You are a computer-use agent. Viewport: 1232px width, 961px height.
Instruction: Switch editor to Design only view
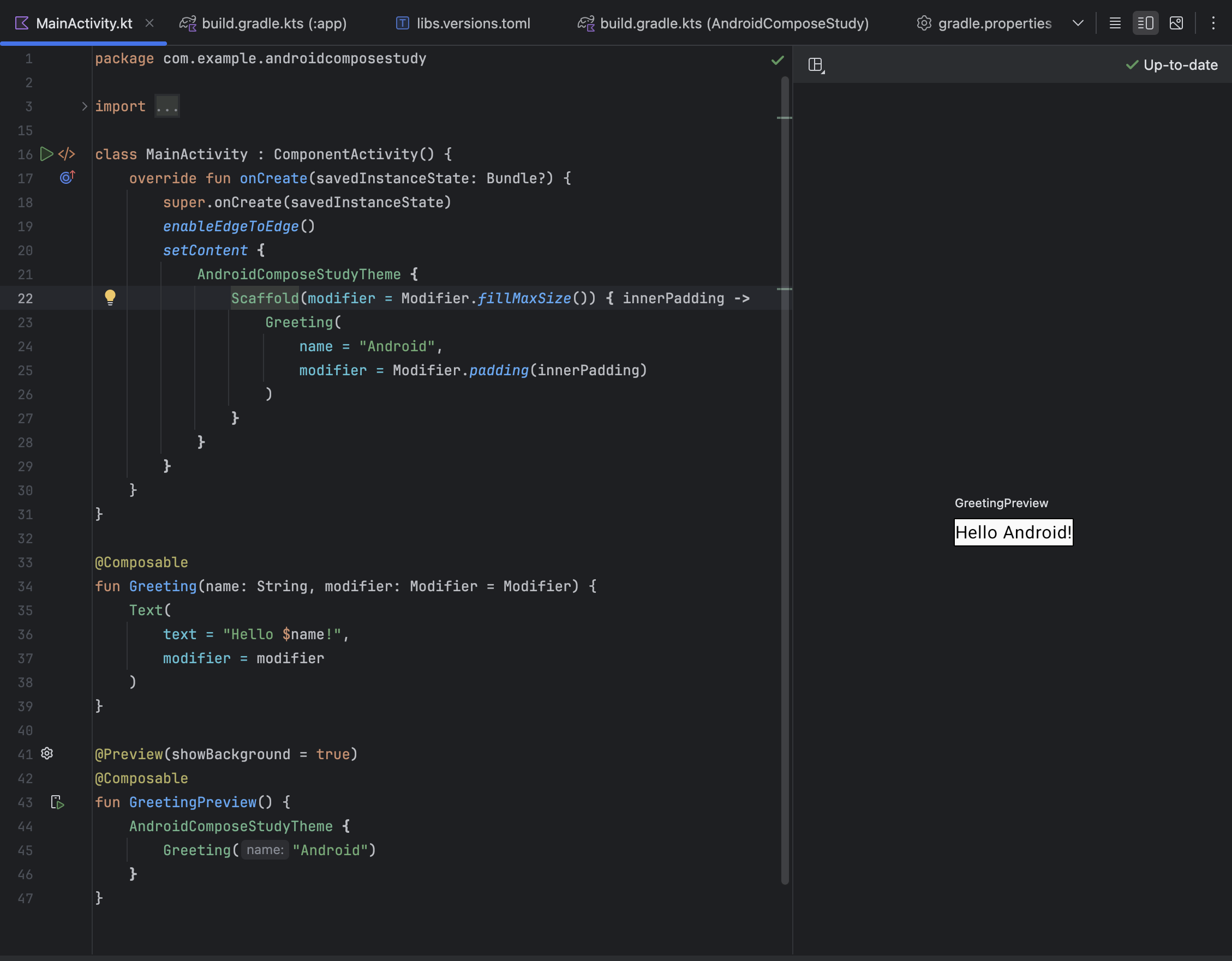[x=1176, y=23]
